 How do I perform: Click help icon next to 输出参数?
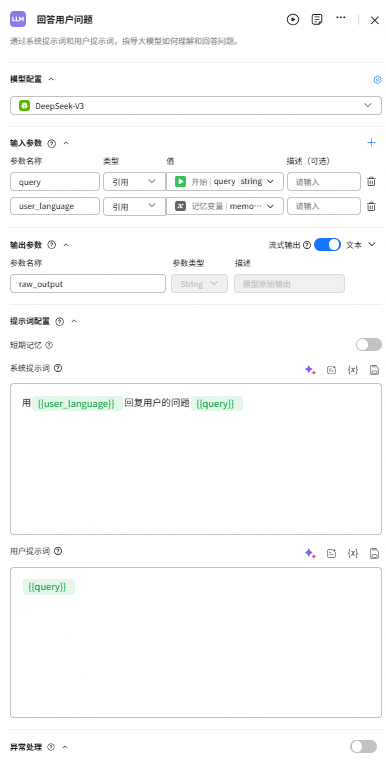click(x=52, y=245)
